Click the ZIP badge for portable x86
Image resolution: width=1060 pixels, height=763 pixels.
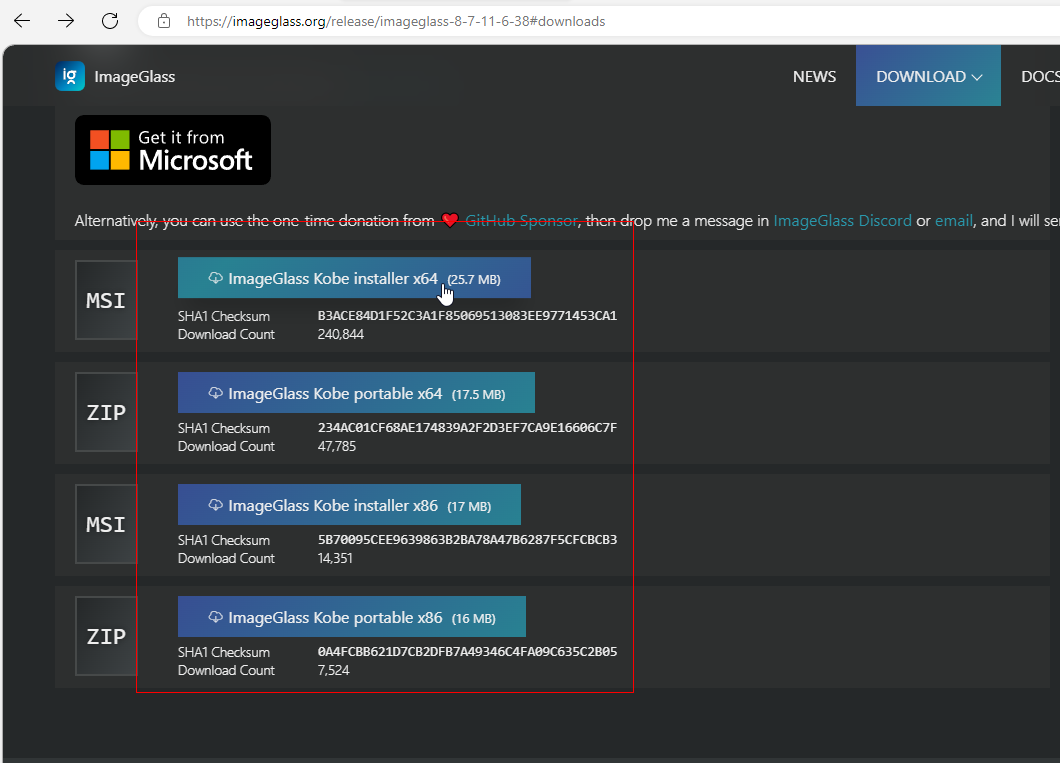point(106,636)
